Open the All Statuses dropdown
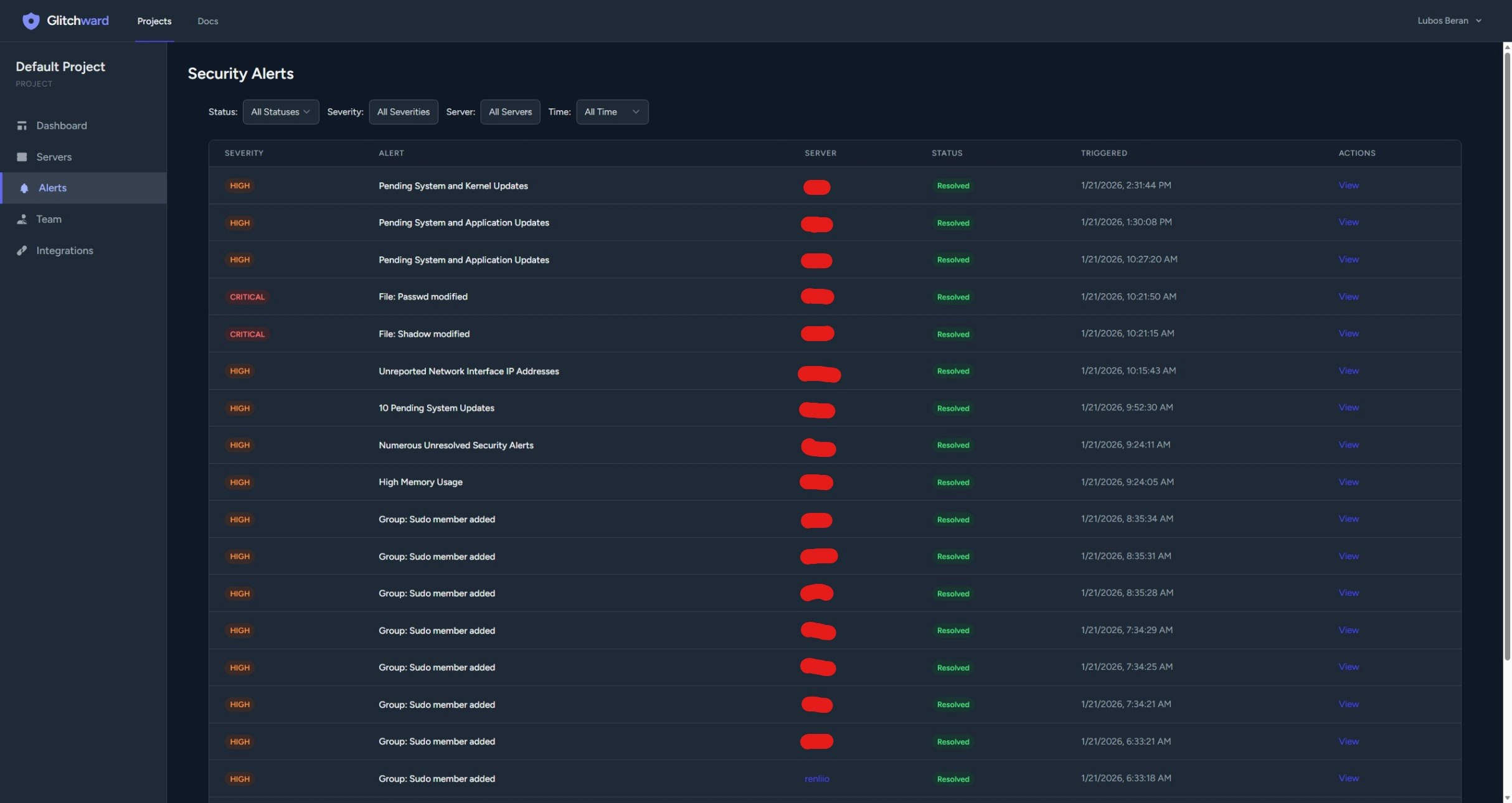Image resolution: width=1512 pixels, height=803 pixels. [x=280, y=112]
